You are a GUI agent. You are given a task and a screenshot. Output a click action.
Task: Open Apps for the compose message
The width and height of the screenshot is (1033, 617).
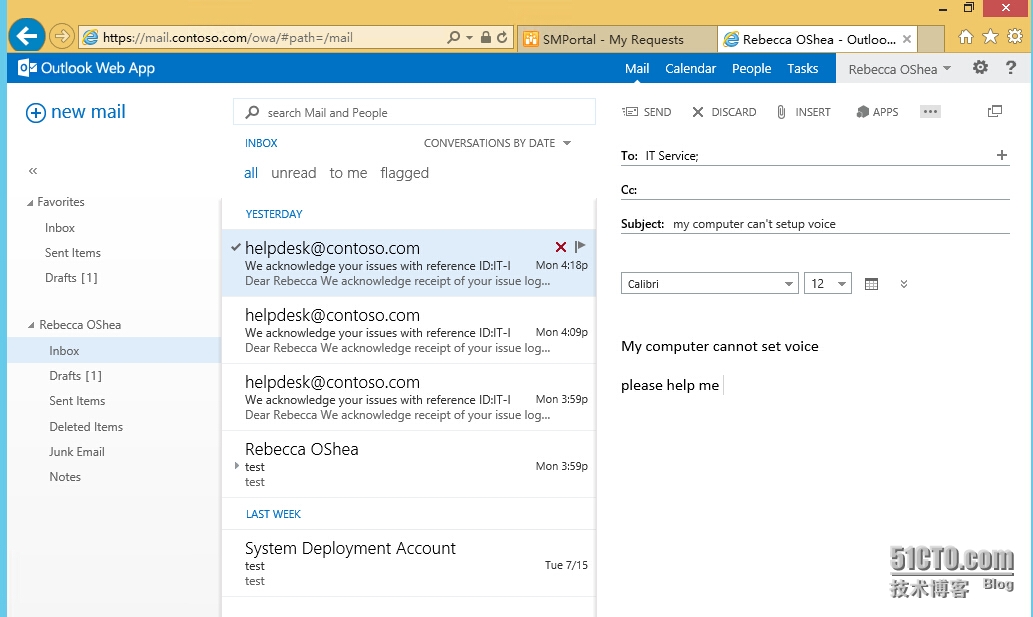point(877,112)
